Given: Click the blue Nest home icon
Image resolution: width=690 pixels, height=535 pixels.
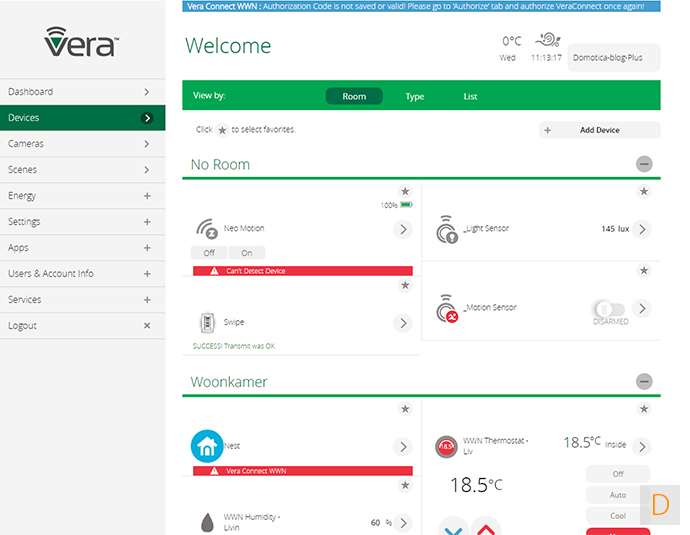Looking at the screenshot, I should [206, 446].
